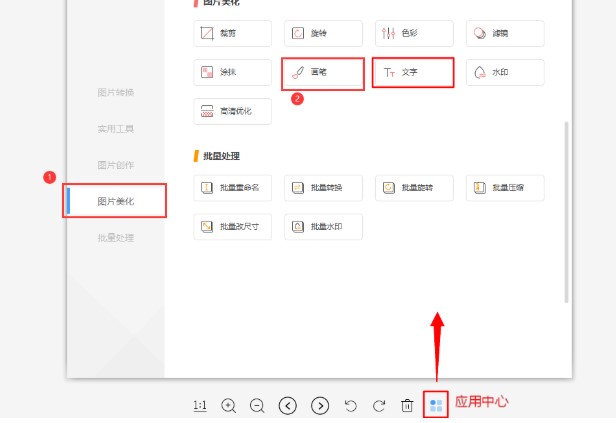Open 批量改尺寸 batch resize
The height and width of the screenshot is (423, 616).
(x=232, y=227)
